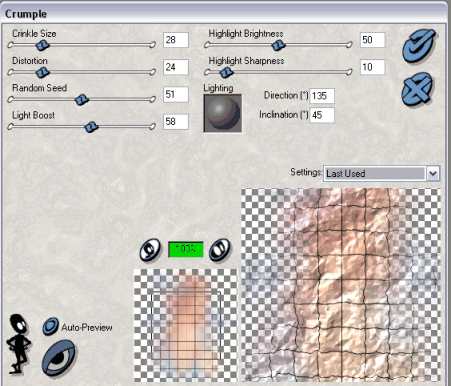451x386 pixels.
Task: Click the Crinkle Size slider handle
Action: pos(42,45)
